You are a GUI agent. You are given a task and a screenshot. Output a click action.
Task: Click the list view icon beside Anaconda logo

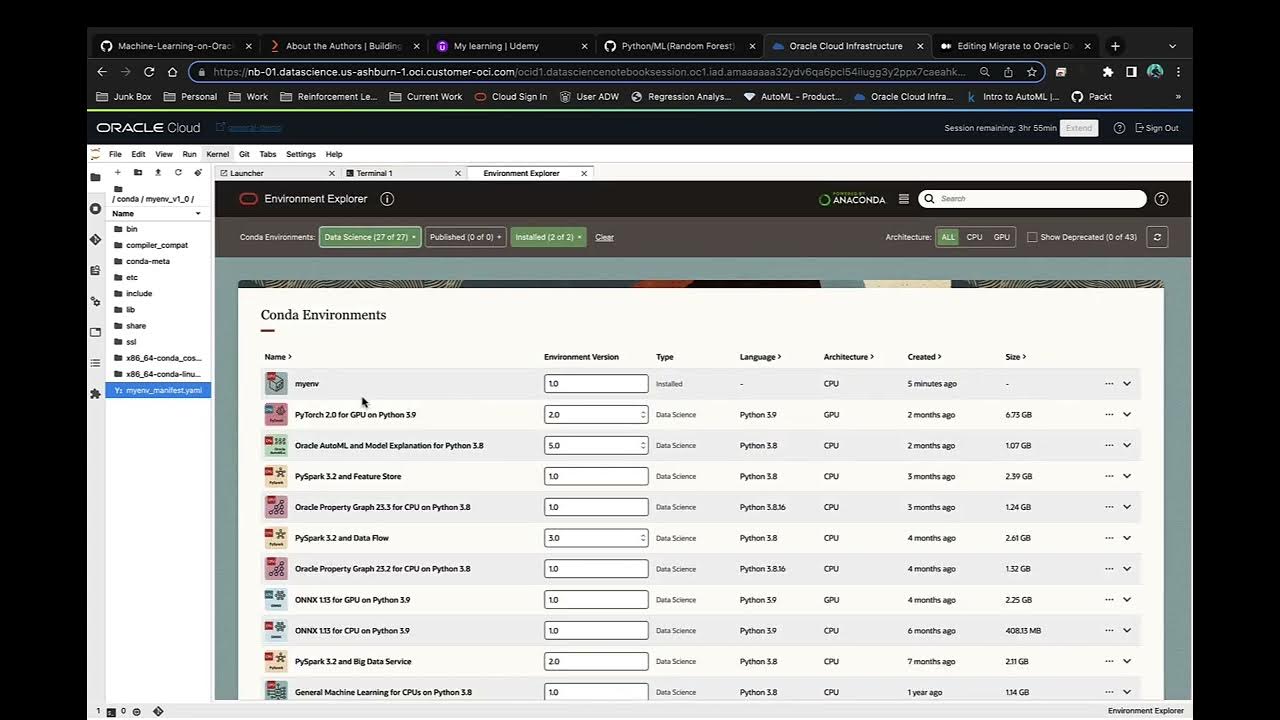pyautogui.click(x=904, y=199)
